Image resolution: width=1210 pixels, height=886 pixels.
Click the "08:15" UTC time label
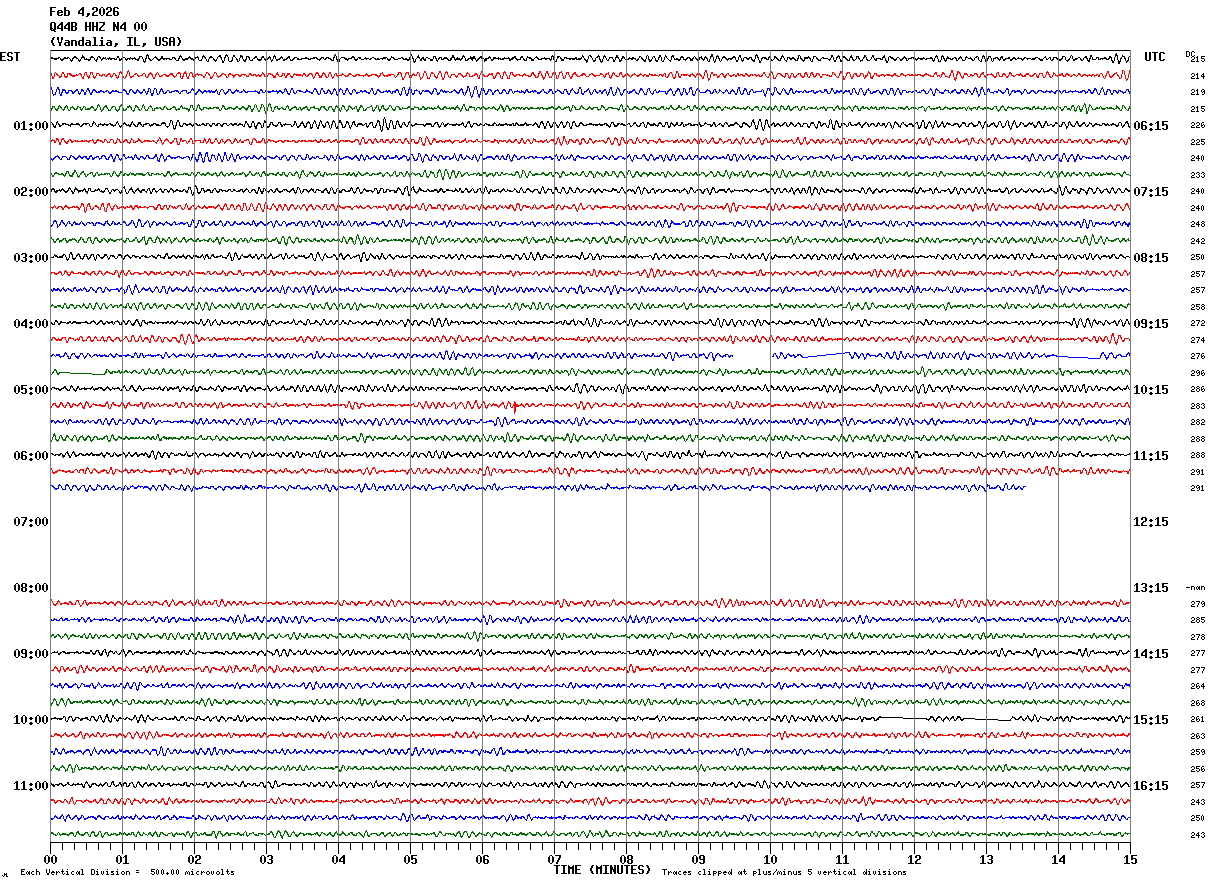pos(1151,258)
